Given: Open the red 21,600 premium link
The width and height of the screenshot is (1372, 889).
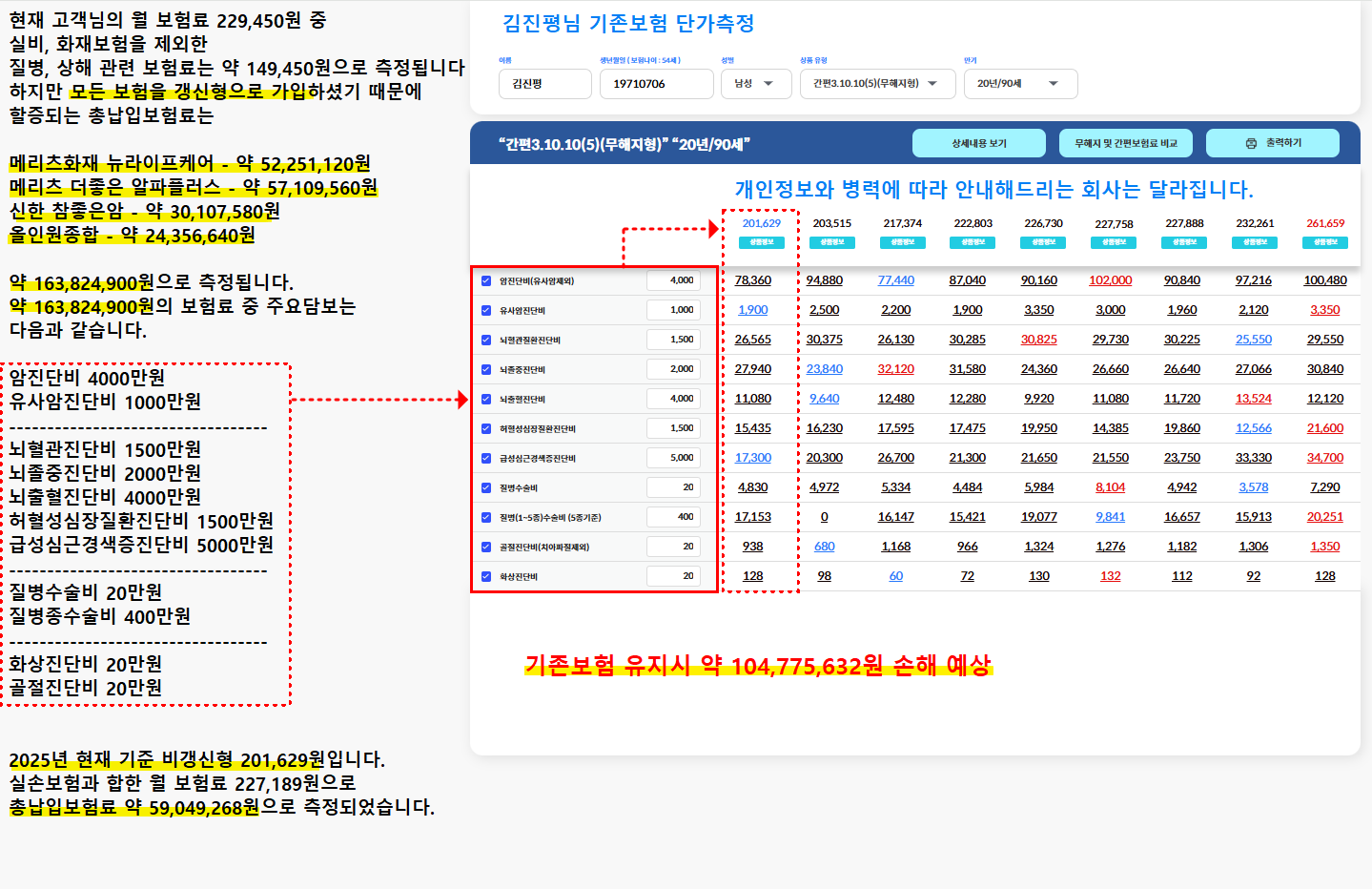Looking at the screenshot, I should [x=1325, y=428].
